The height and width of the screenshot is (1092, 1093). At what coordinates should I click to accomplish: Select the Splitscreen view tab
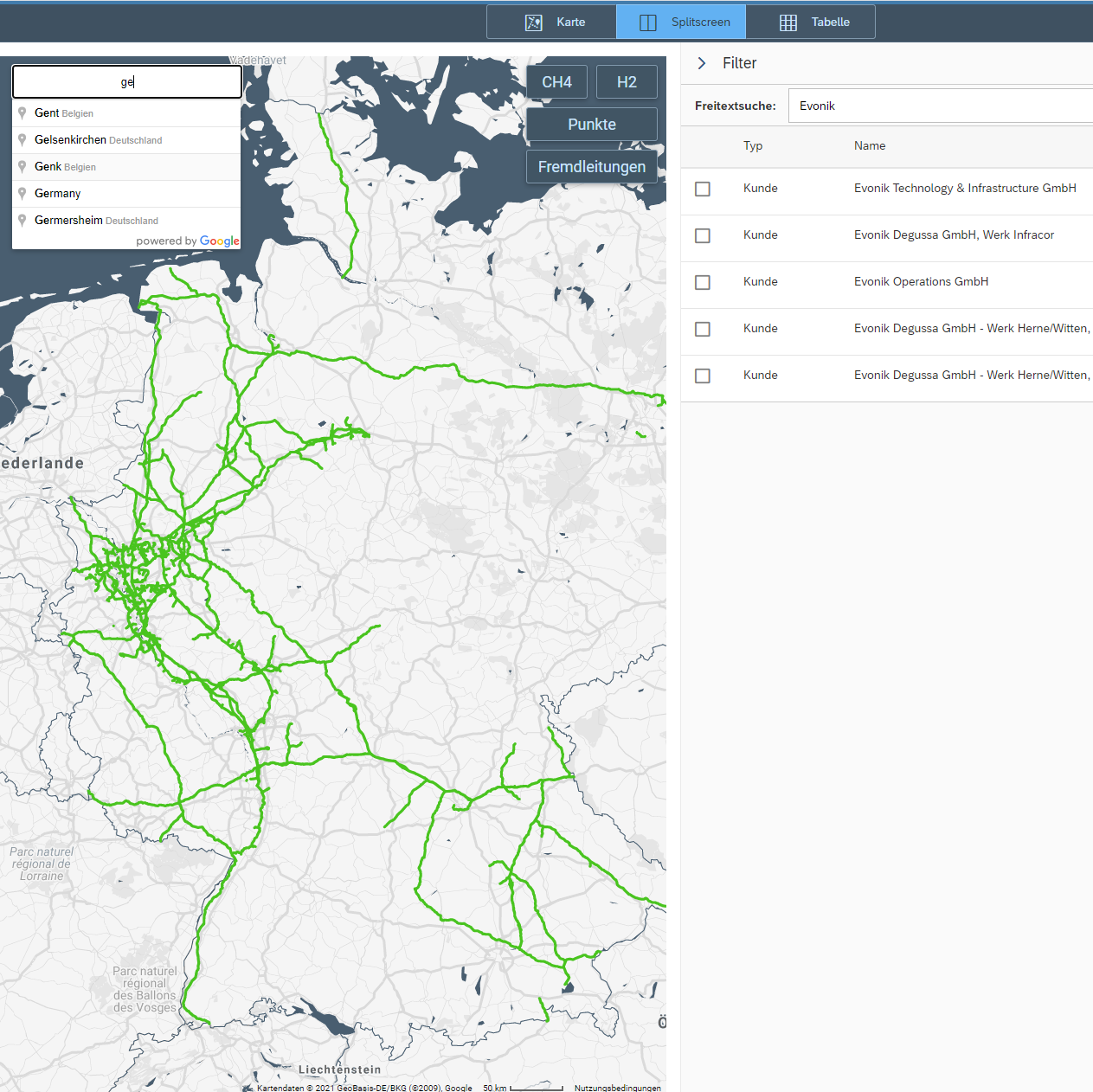tap(681, 22)
